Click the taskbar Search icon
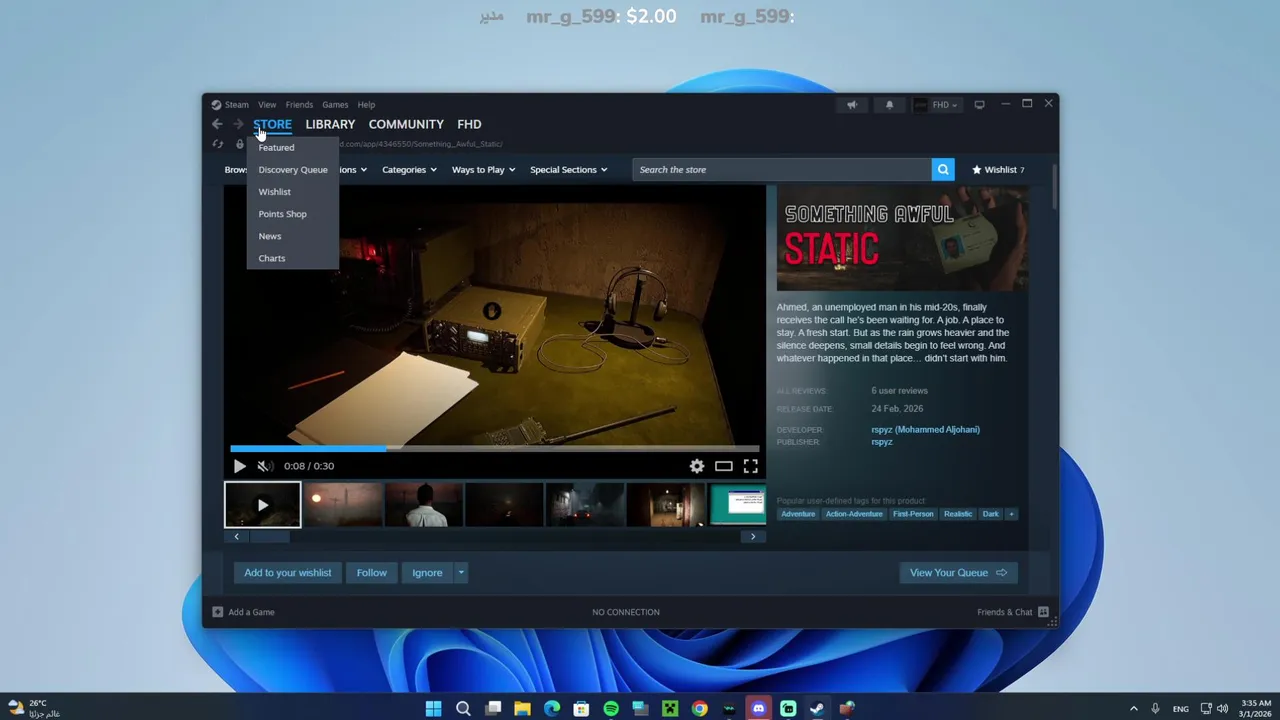The height and width of the screenshot is (720, 1280). (463, 708)
